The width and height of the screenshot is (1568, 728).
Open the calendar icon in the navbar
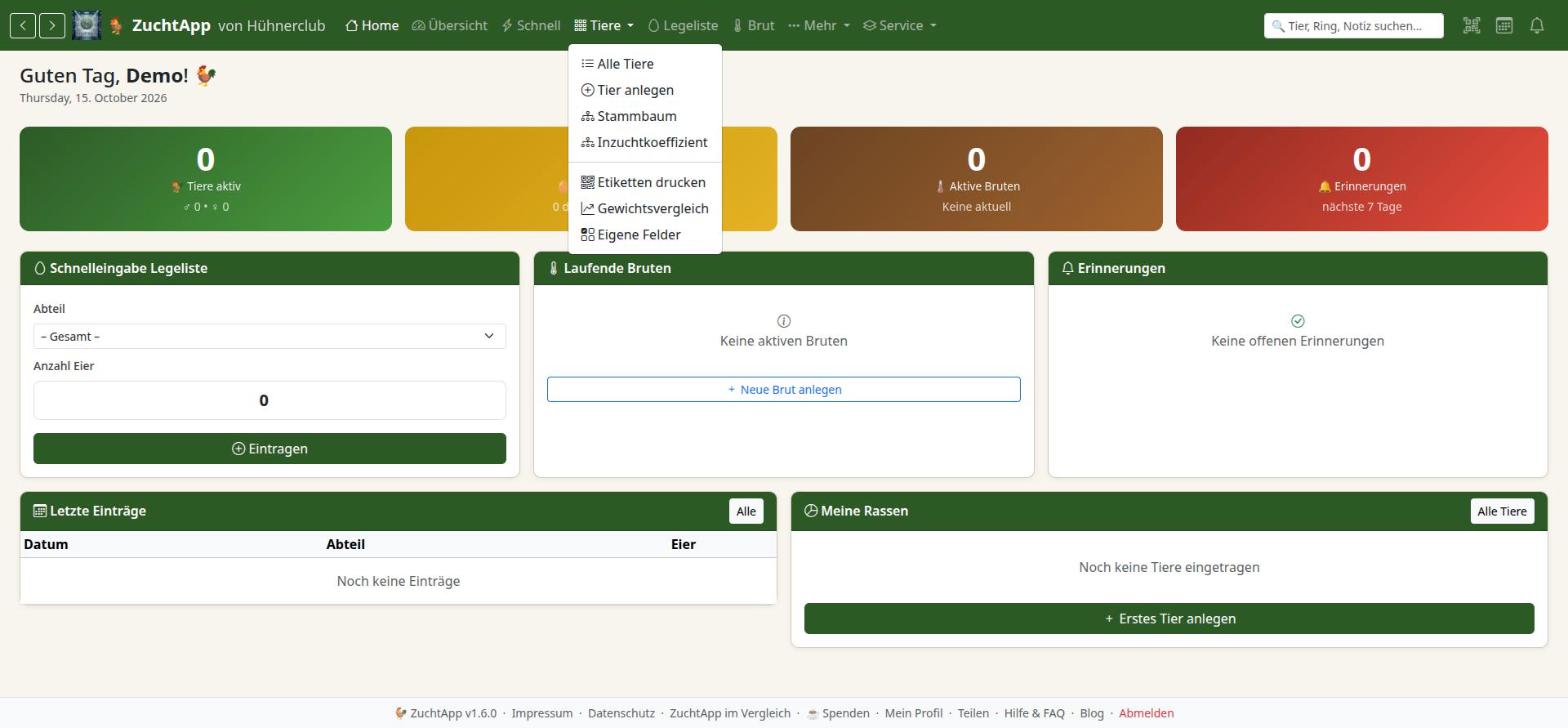(1504, 26)
